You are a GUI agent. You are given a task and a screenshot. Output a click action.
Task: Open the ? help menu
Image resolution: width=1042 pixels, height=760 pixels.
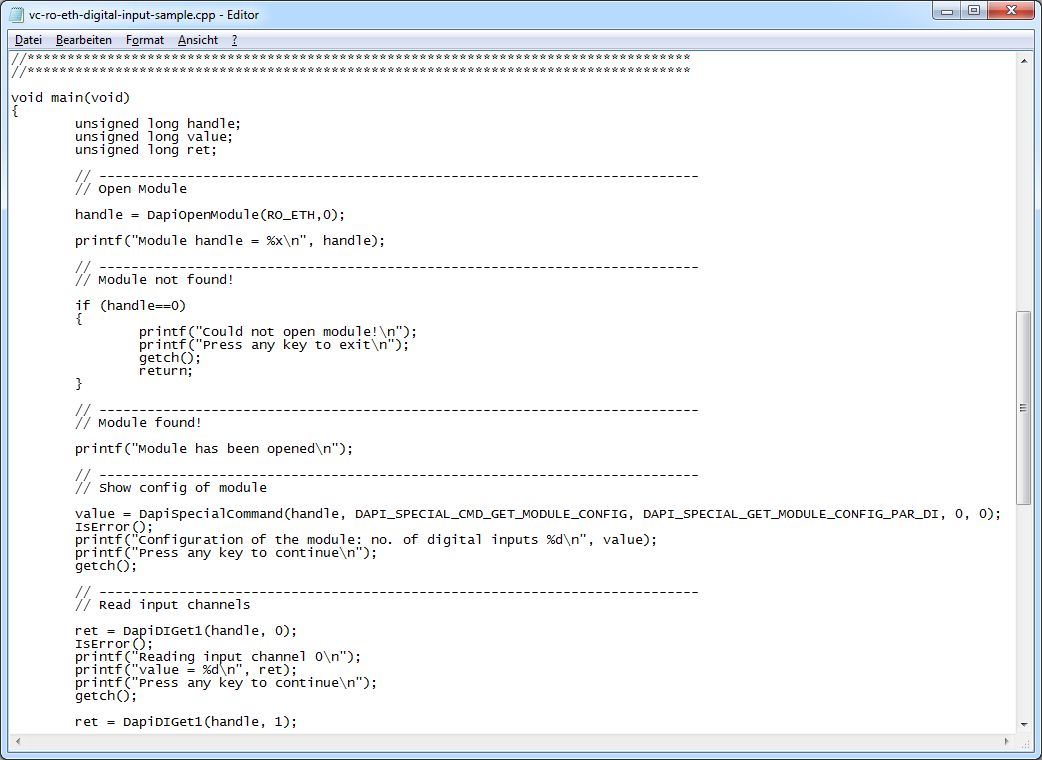pos(234,40)
